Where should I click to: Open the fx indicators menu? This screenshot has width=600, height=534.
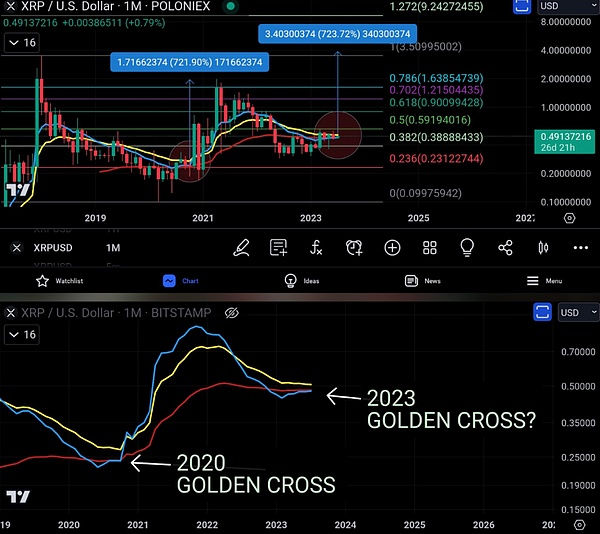coord(316,248)
